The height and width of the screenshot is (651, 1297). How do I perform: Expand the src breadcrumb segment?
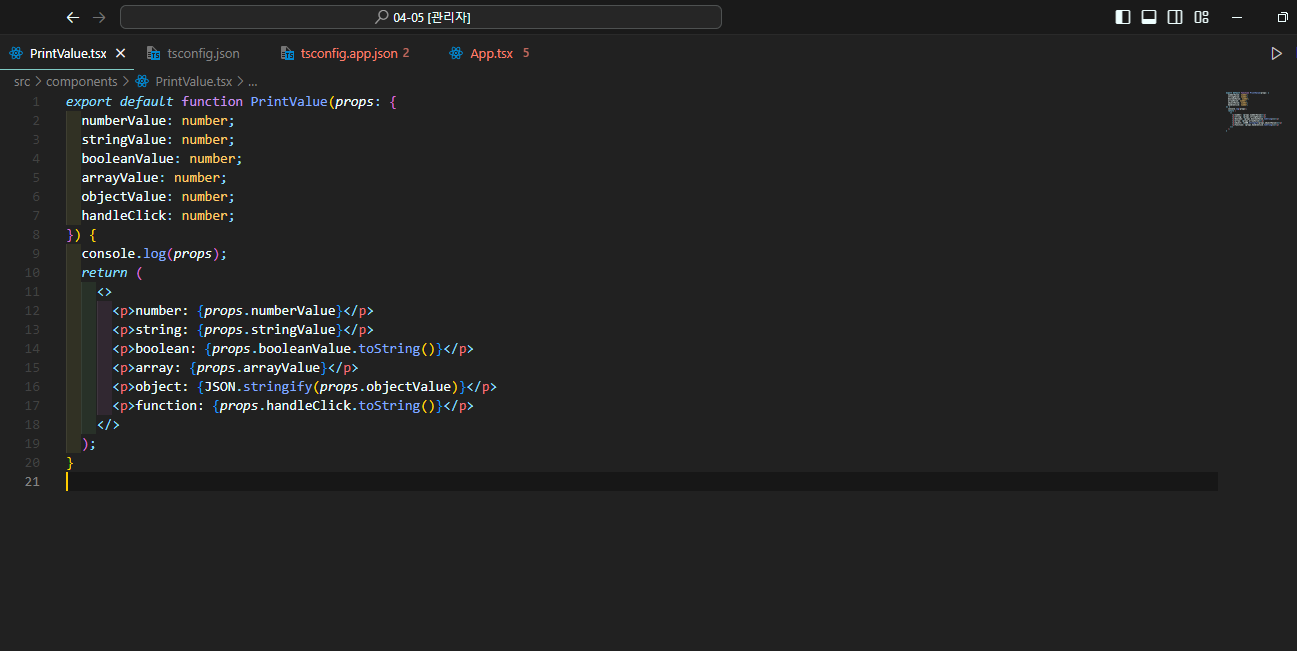[x=22, y=82]
